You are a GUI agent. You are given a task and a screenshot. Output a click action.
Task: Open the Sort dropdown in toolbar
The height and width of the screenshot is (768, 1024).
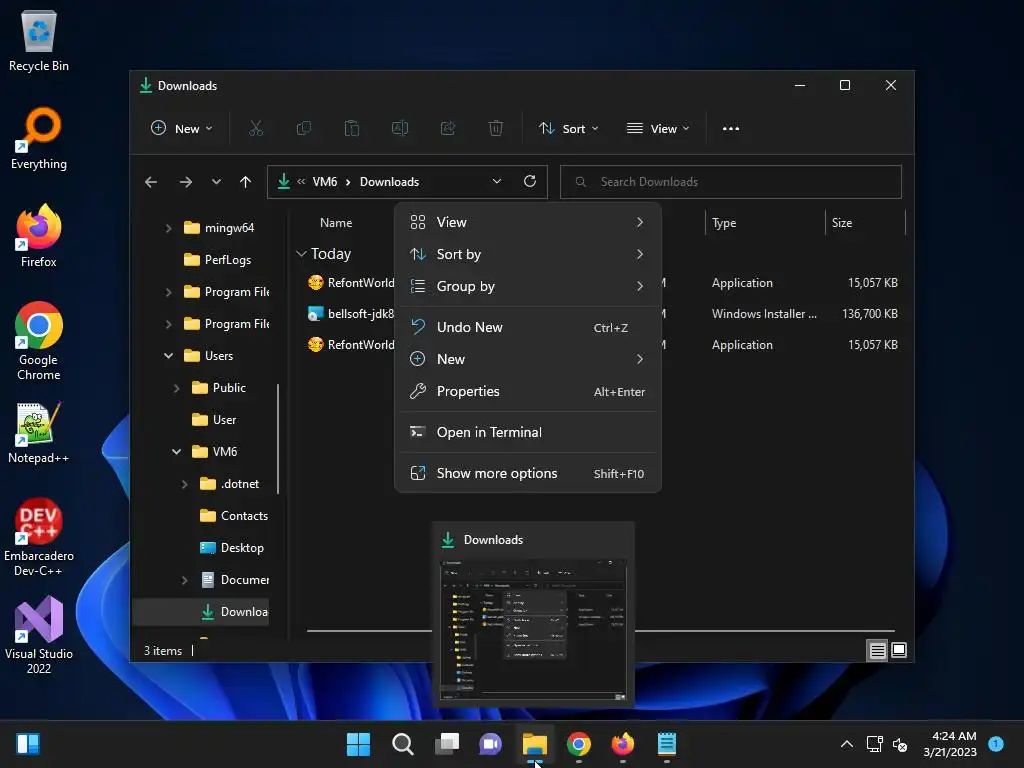568,129
